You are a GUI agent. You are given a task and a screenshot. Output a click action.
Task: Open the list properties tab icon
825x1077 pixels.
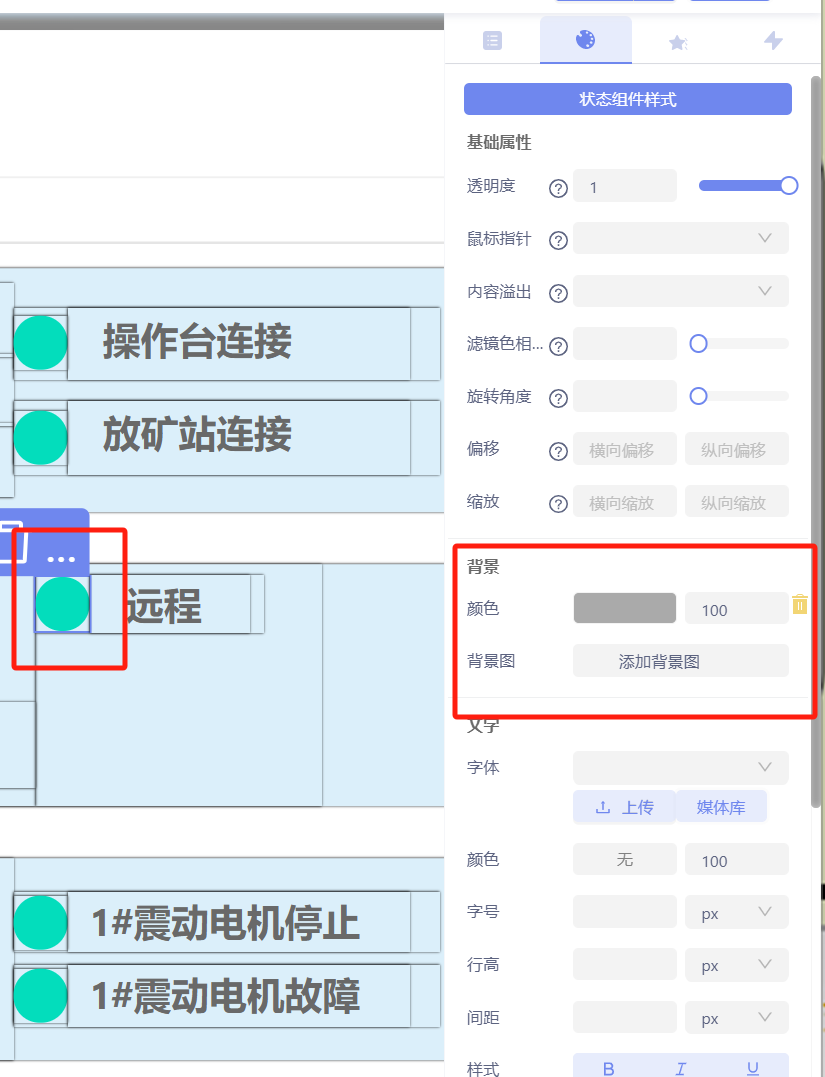(493, 41)
